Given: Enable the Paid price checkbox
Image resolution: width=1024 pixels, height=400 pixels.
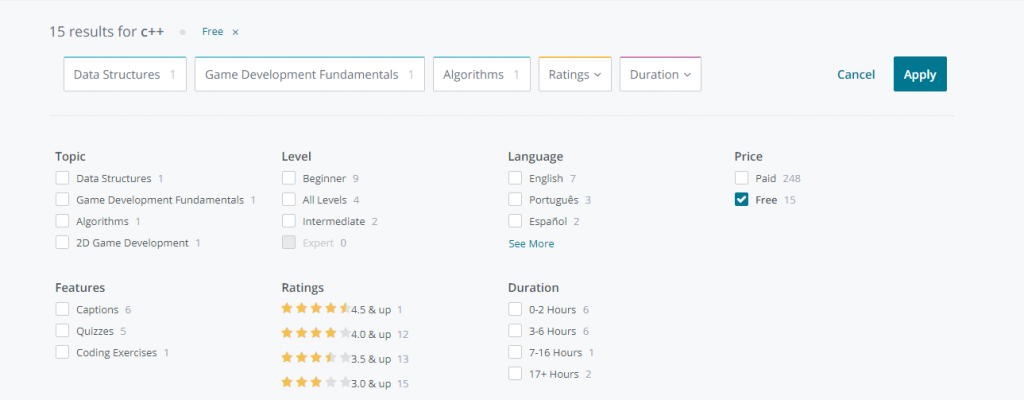Looking at the screenshot, I should click(741, 178).
